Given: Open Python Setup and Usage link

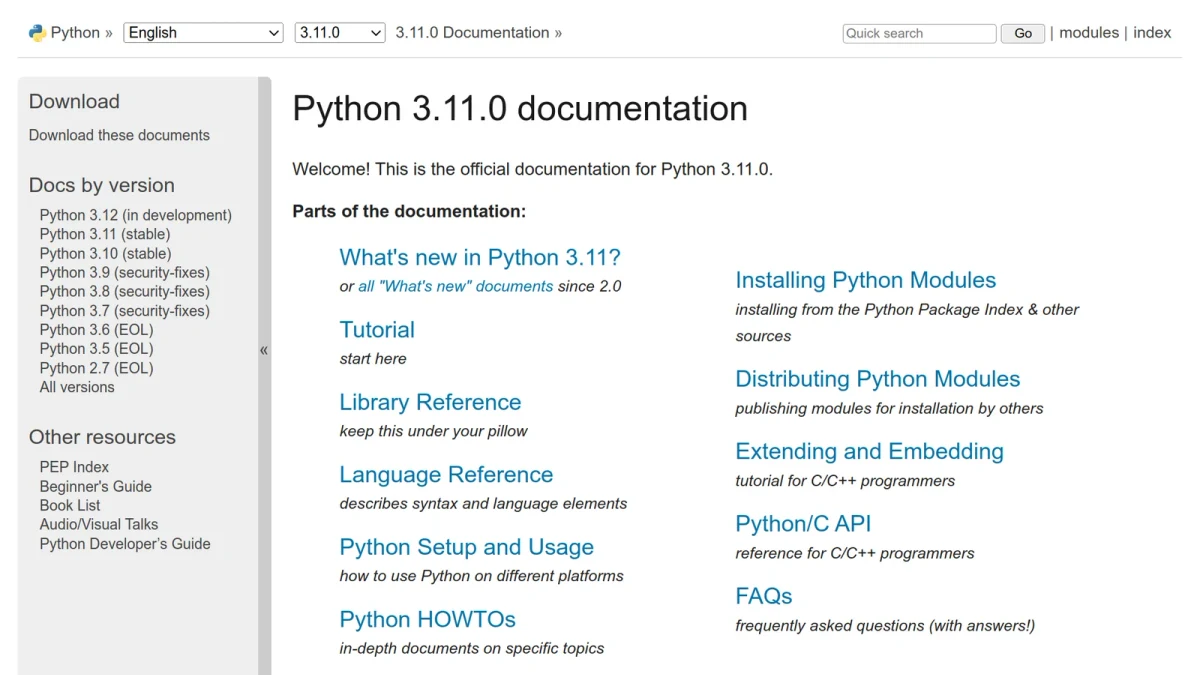Looking at the screenshot, I should click(467, 547).
